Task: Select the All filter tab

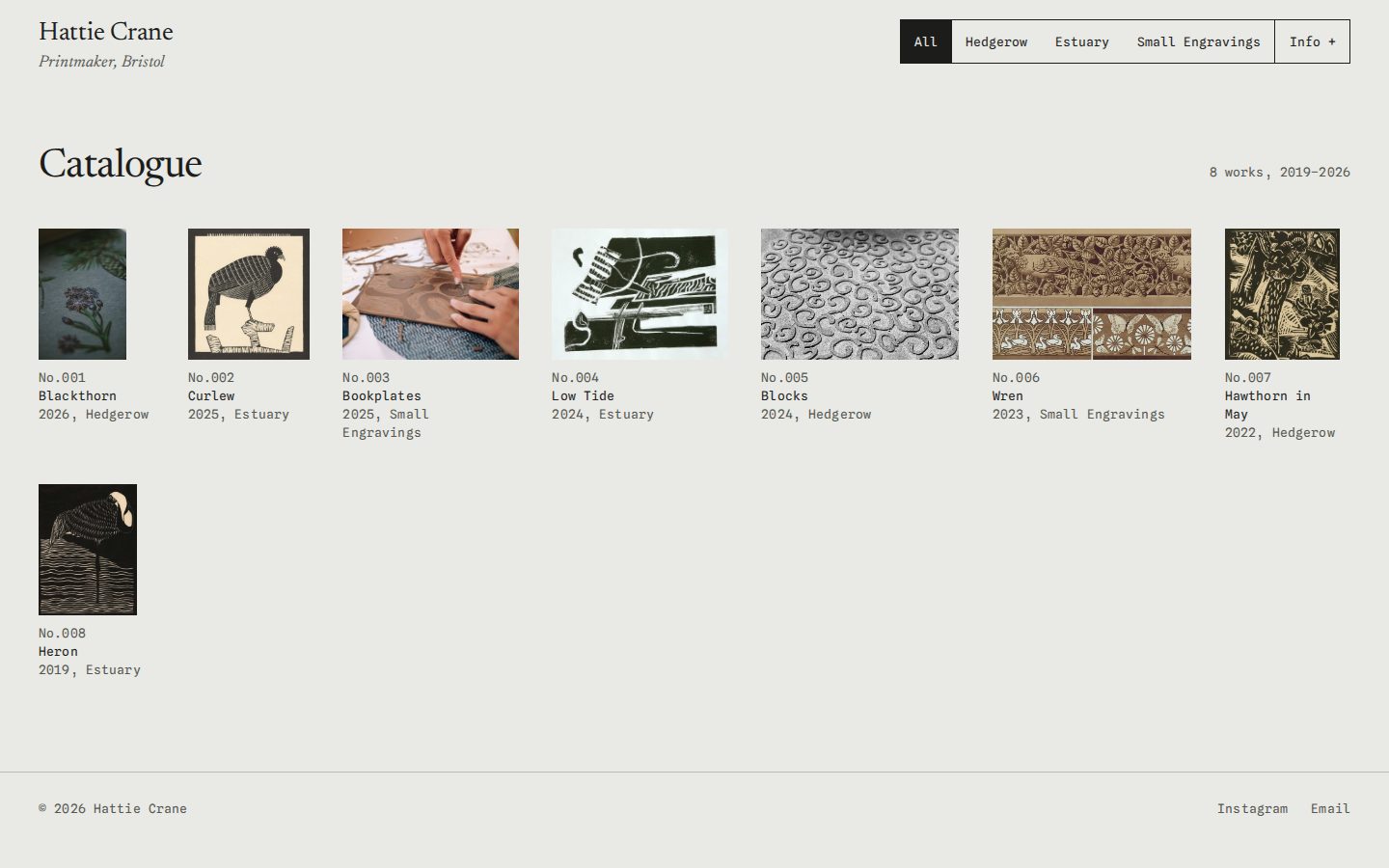Action: click(x=926, y=41)
